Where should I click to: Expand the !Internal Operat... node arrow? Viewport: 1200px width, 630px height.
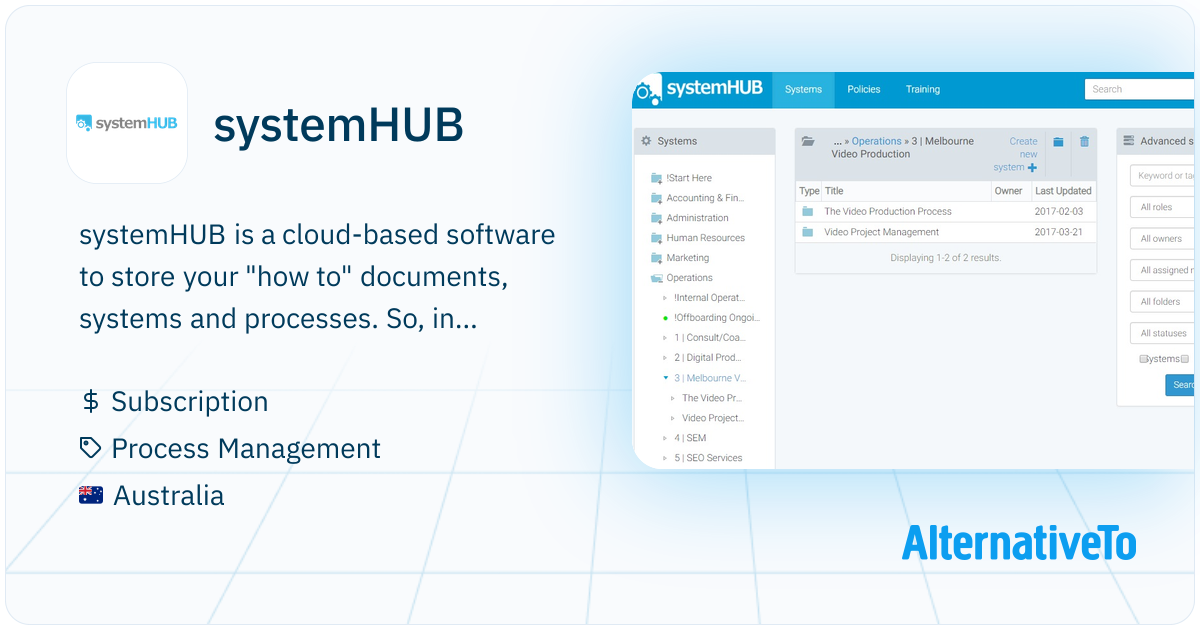[666, 298]
